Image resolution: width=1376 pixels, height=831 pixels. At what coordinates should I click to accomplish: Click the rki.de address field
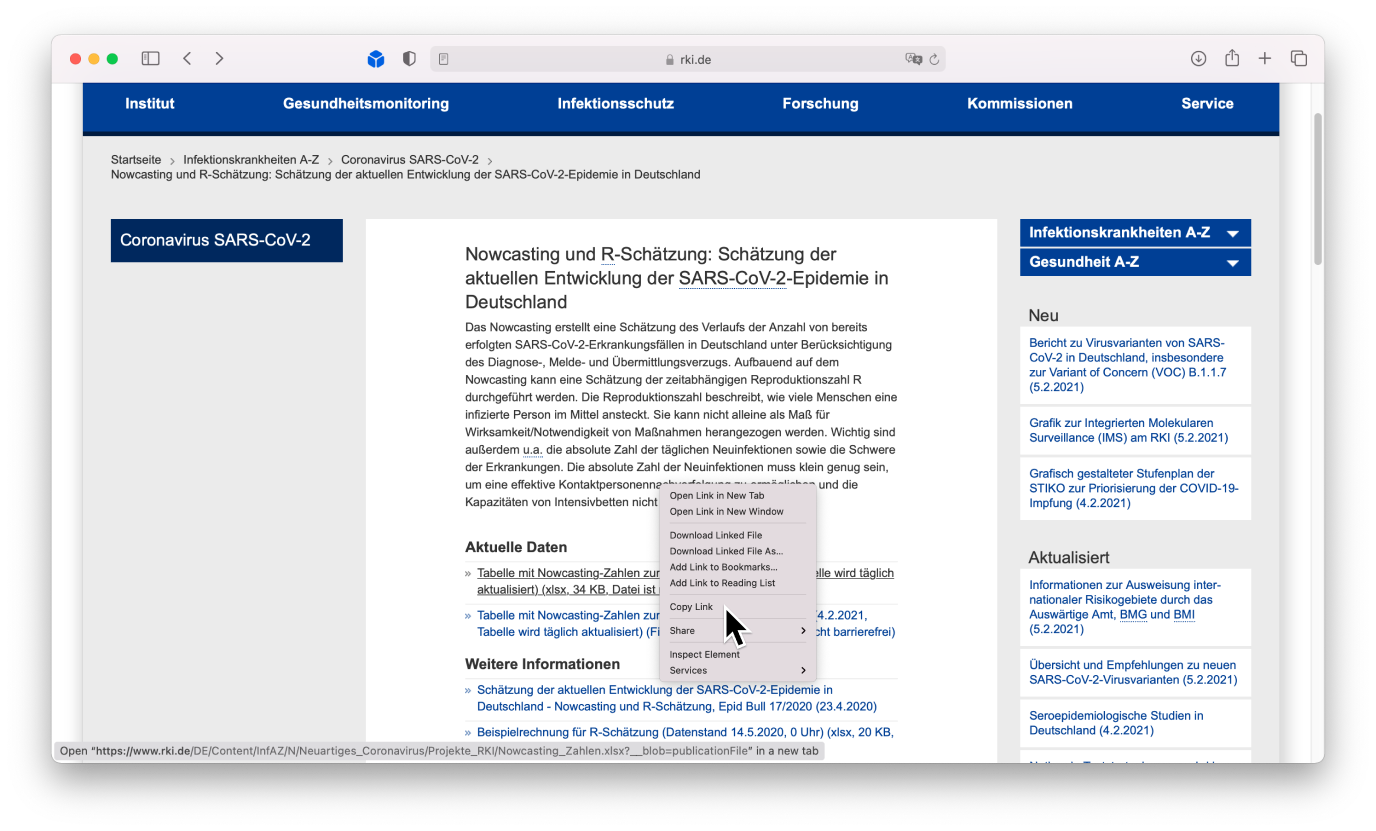point(688,59)
